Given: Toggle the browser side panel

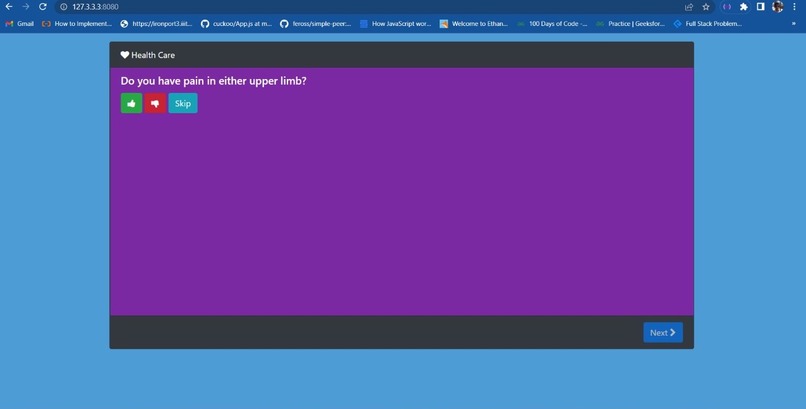Looking at the screenshot, I should pyautogui.click(x=761, y=7).
